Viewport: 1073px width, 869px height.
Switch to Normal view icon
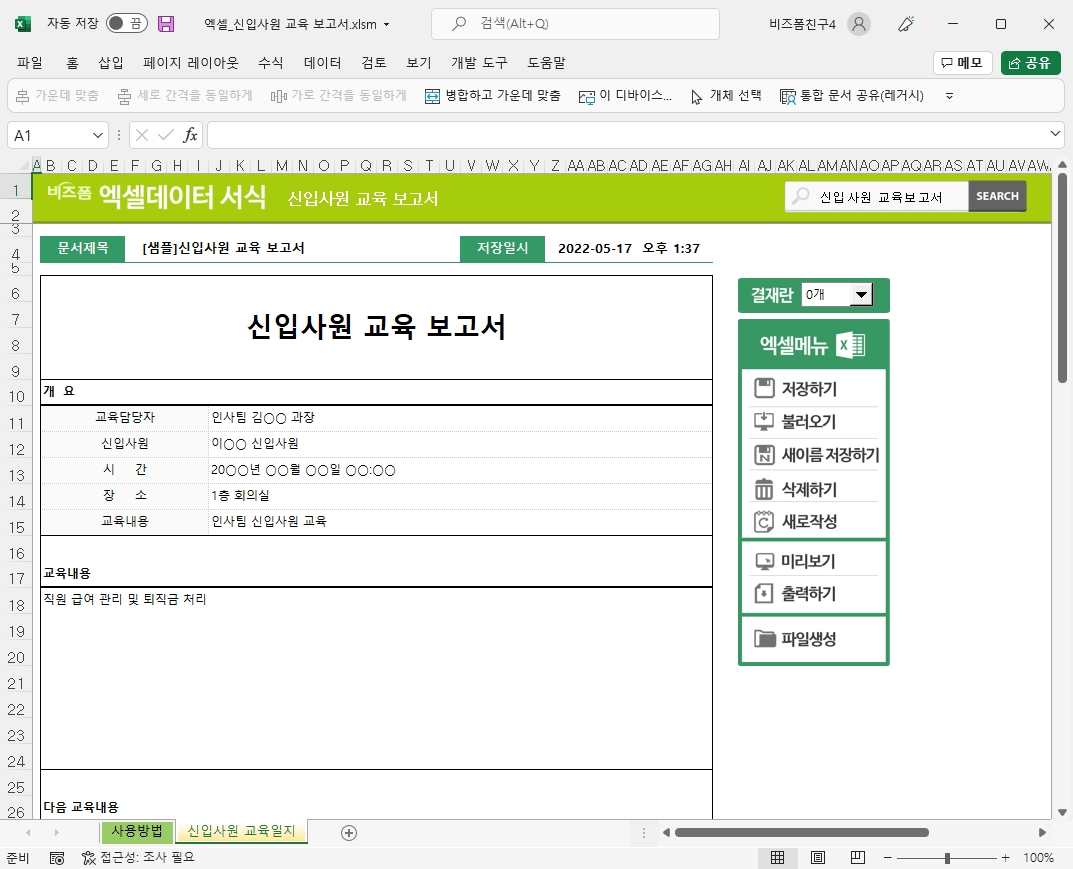pyautogui.click(x=777, y=857)
